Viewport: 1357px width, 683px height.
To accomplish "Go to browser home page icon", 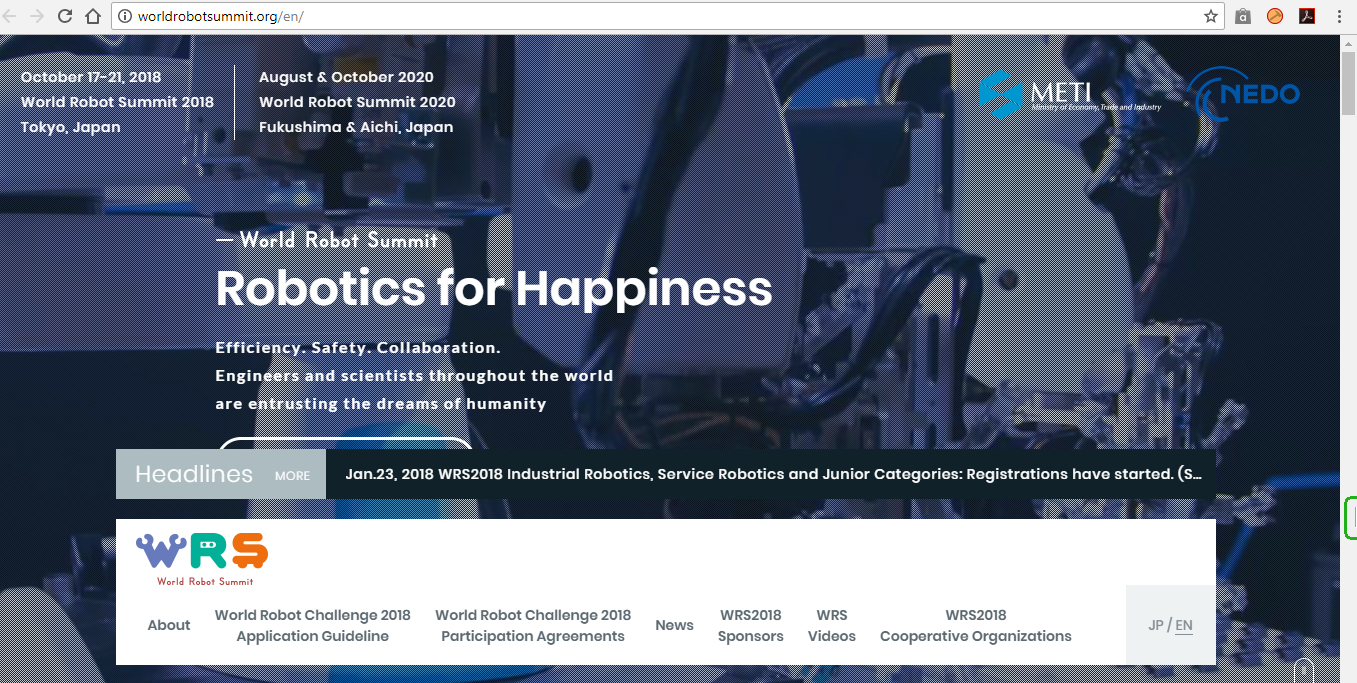I will [92, 16].
